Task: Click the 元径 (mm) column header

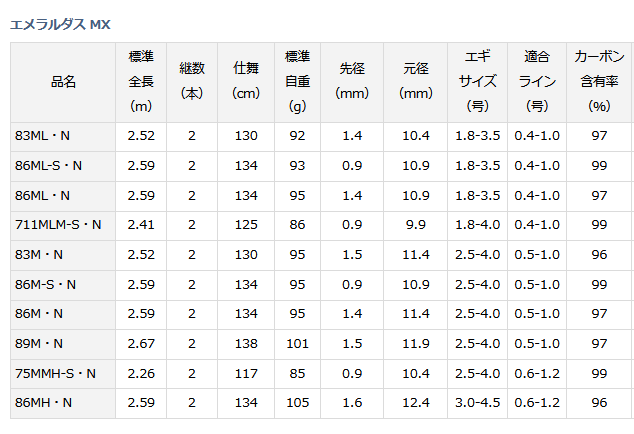Action: tap(416, 82)
